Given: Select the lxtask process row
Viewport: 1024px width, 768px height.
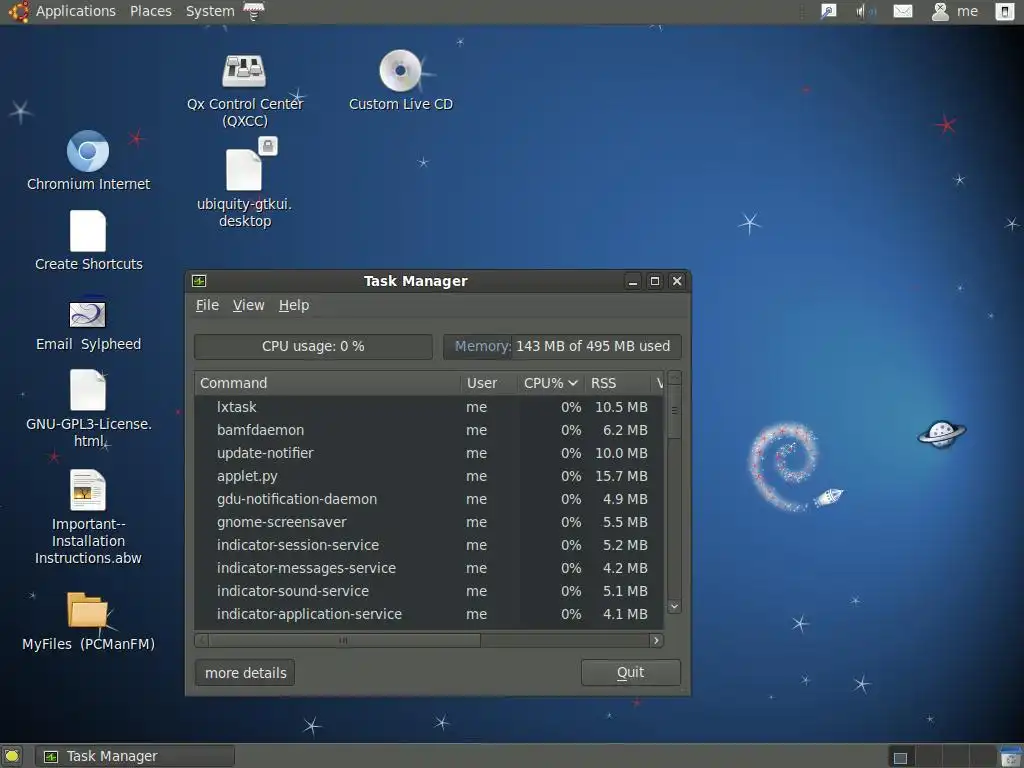Looking at the screenshot, I should coord(428,408).
